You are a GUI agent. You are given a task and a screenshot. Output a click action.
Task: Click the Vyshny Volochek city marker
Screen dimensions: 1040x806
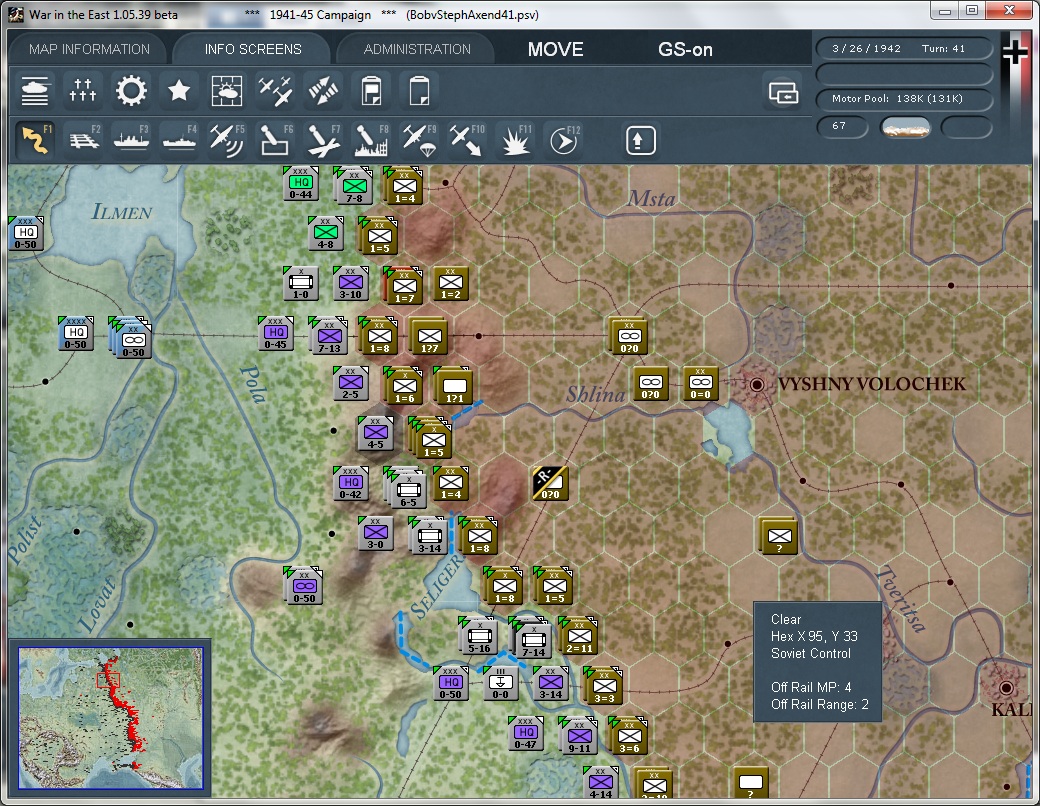[756, 383]
